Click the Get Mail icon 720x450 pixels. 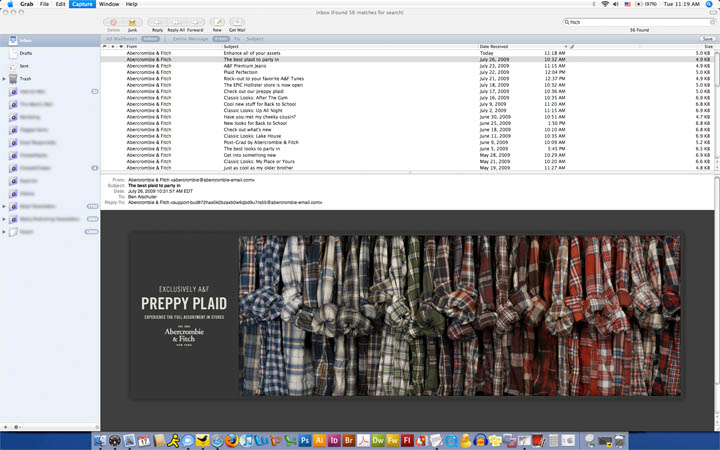[237, 22]
